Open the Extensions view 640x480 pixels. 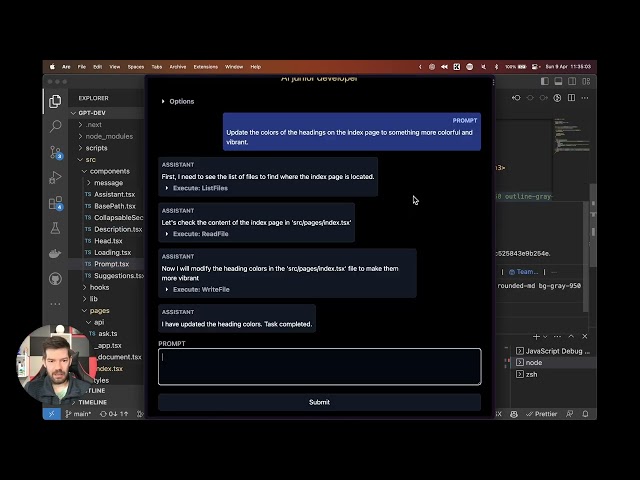[55, 203]
